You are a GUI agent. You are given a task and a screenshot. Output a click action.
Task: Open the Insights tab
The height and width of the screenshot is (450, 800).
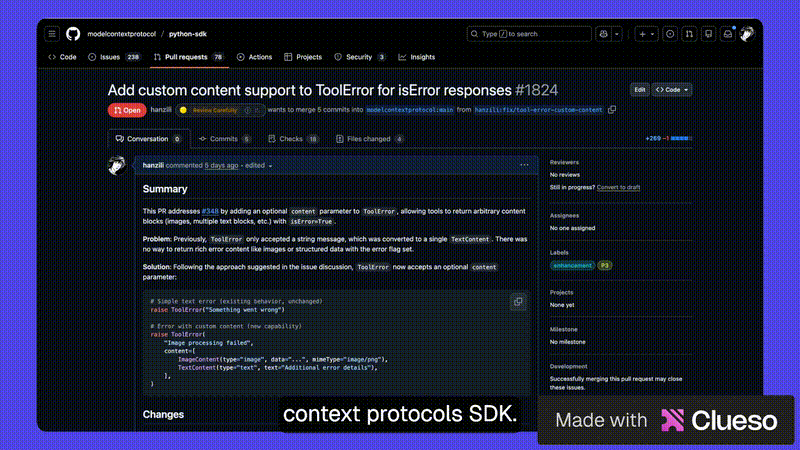(x=417, y=57)
